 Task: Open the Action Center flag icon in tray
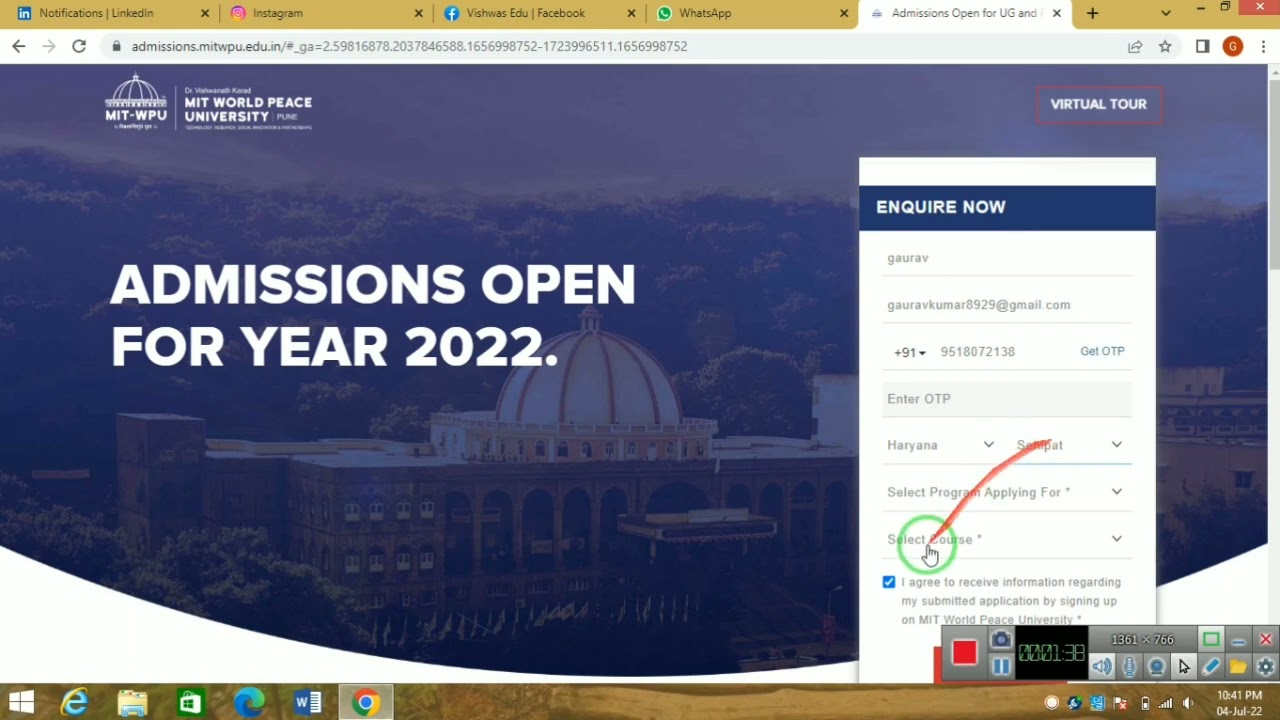[x=1121, y=703]
